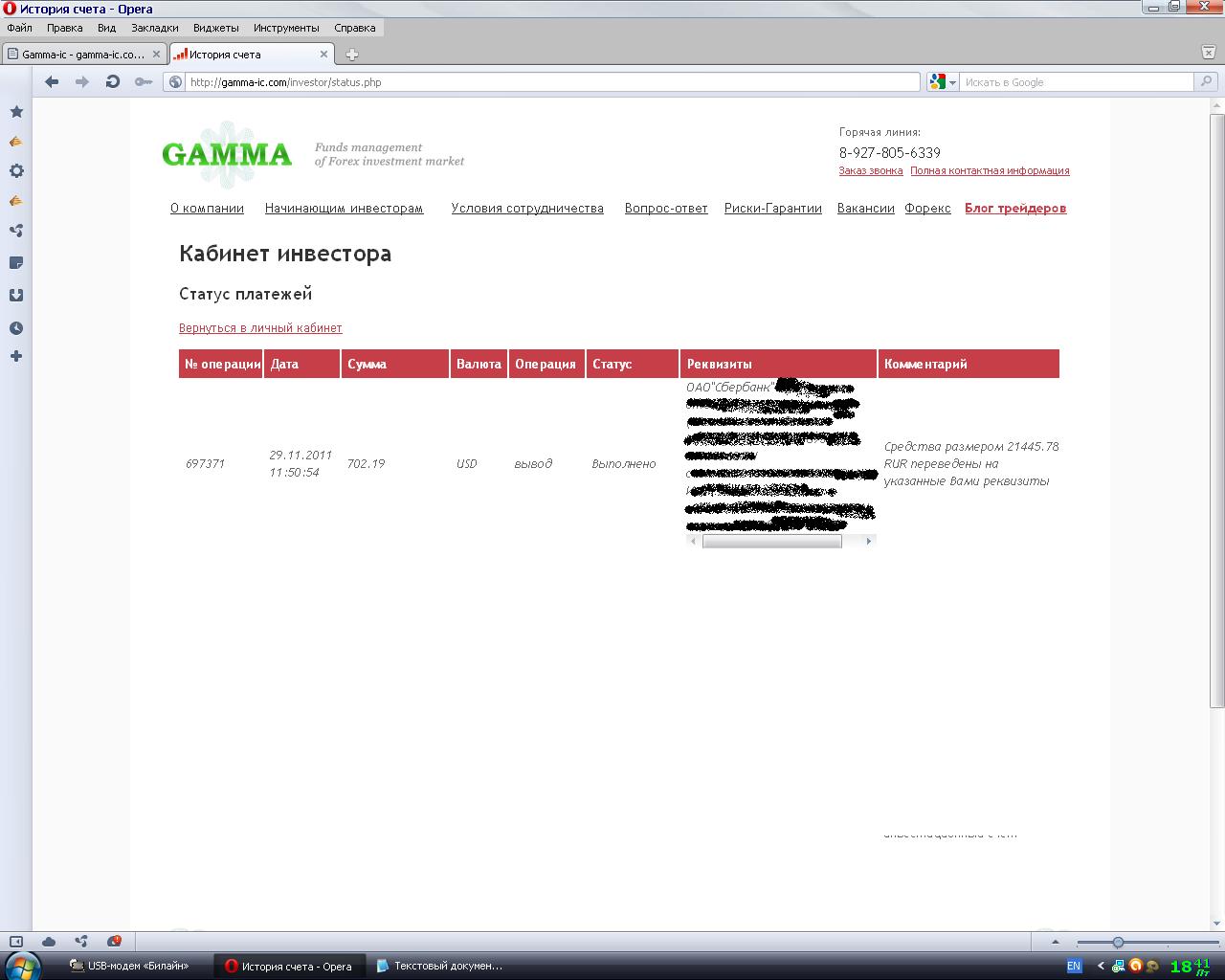
Task: Focus the Google search field
Action: [1078, 82]
